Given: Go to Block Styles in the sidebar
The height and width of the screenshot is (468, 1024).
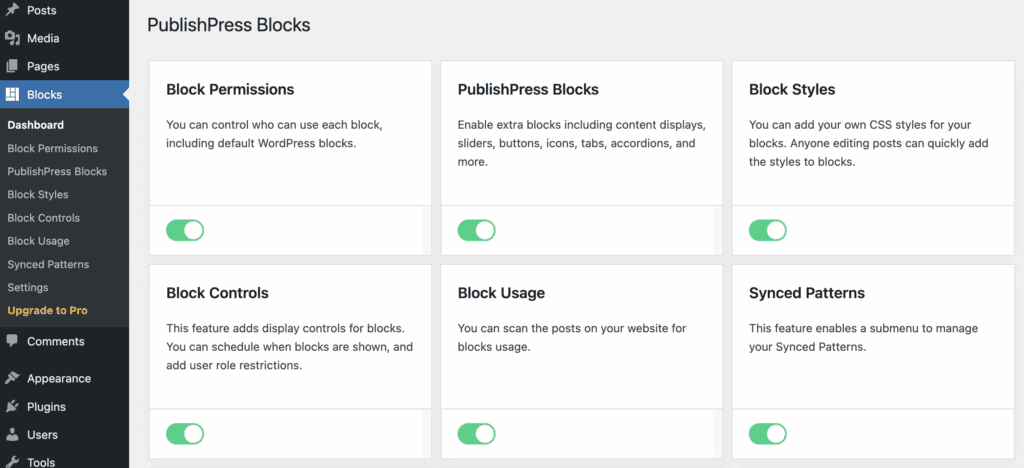Looking at the screenshot, I should pos(38,195).
